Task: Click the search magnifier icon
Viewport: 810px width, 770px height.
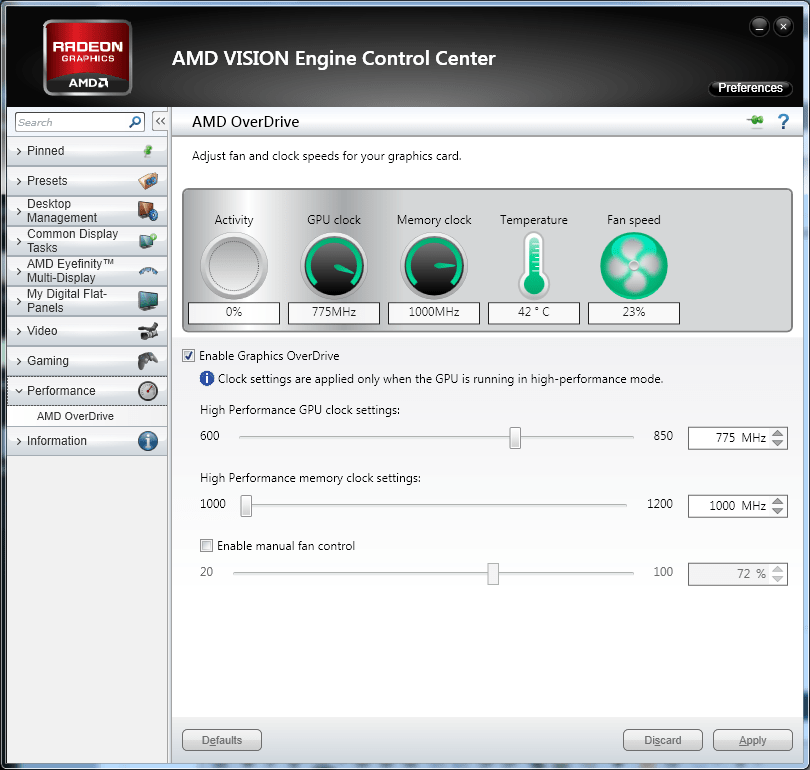Action: [135, 121]
